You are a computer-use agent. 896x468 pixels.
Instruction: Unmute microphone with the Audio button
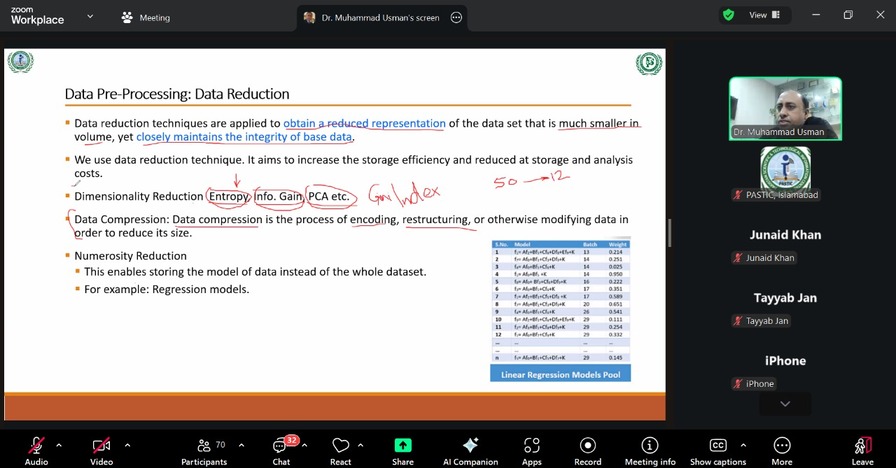point(36,447)
